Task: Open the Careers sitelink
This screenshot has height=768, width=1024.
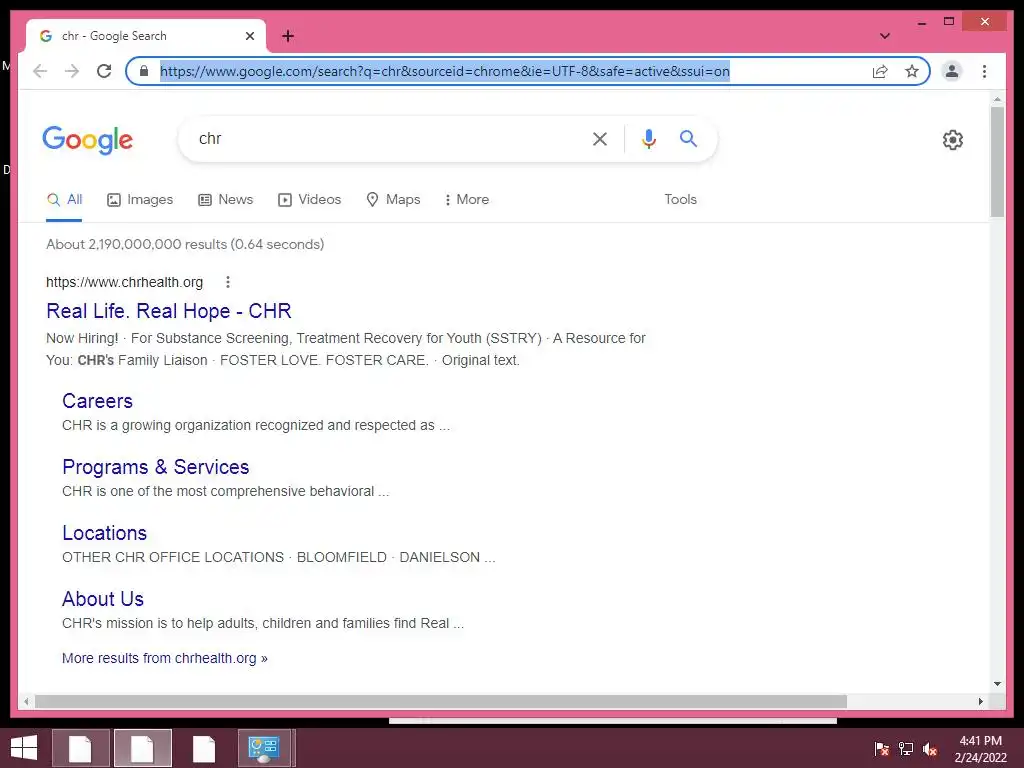Action: (x=97, y=401)
